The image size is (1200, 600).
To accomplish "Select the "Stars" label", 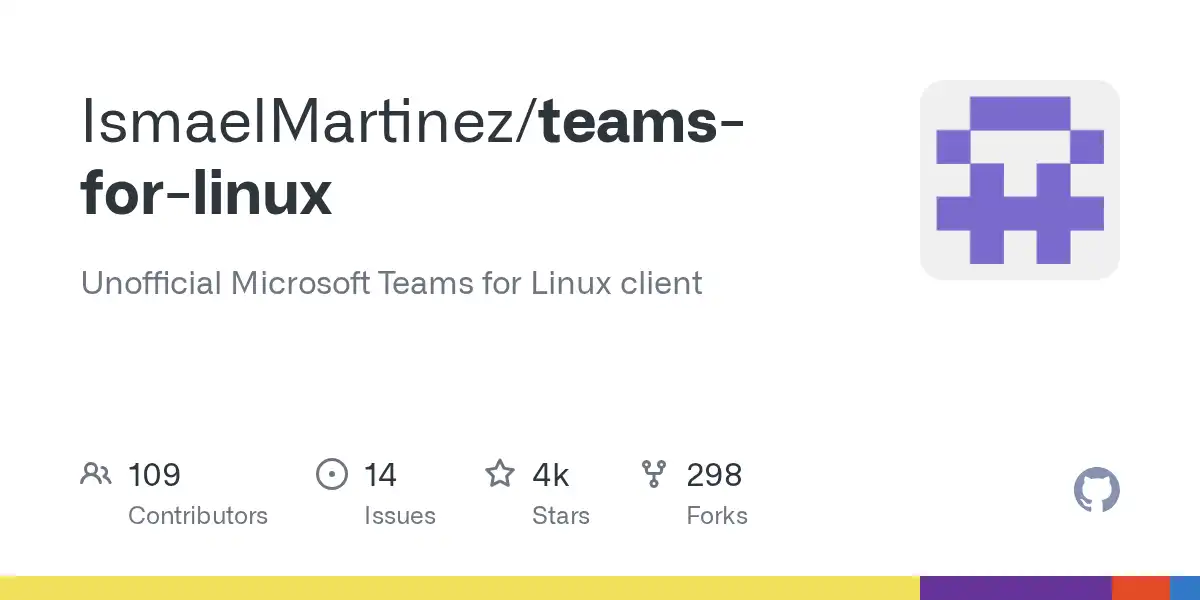I will coord(561,516).
